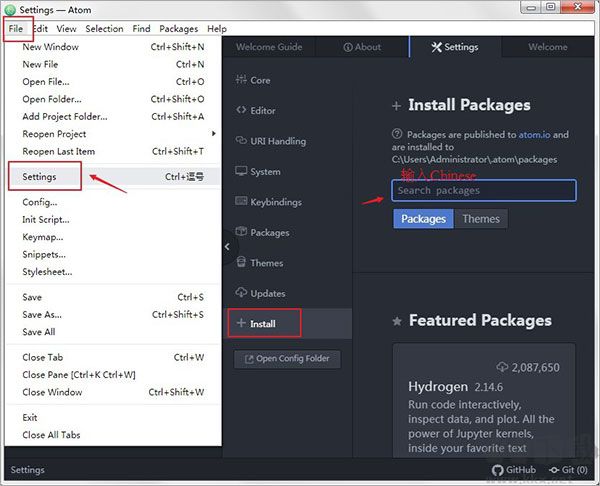
Task: Open the Editor settings section
Action: pyautogui.click(x=263, y=111)
